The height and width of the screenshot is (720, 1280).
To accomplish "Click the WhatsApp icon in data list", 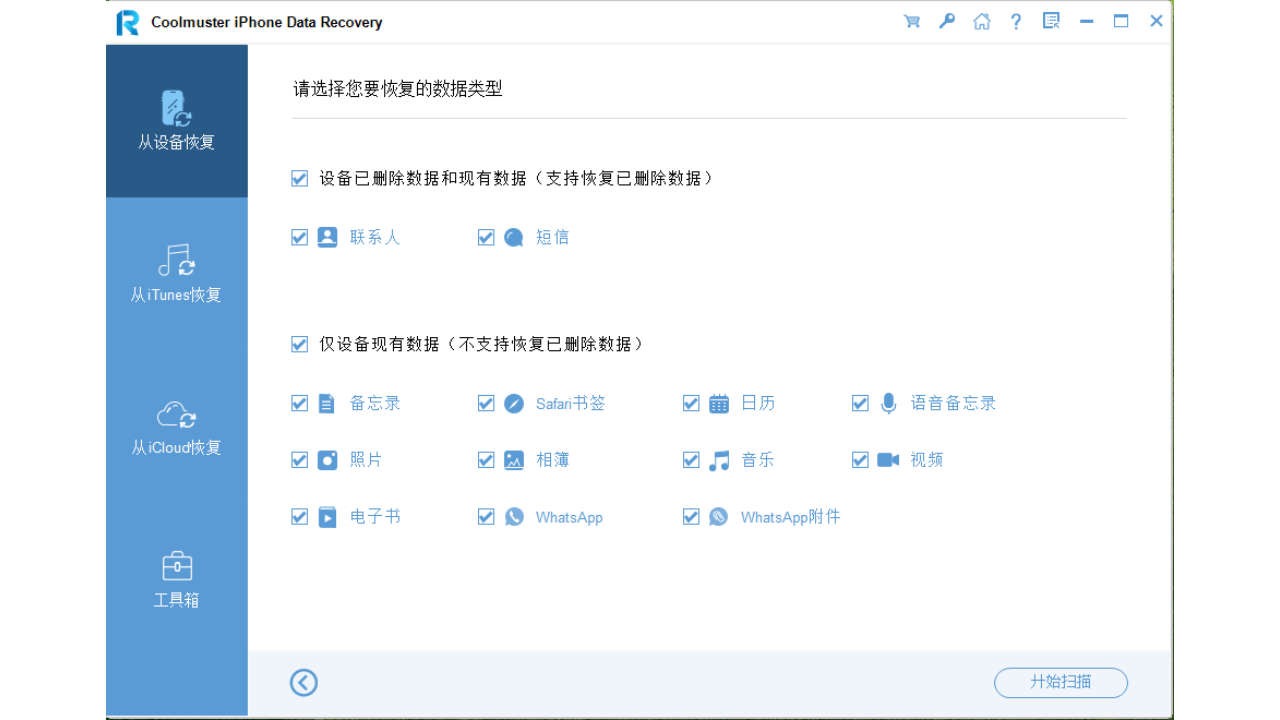I will (513, 516).
